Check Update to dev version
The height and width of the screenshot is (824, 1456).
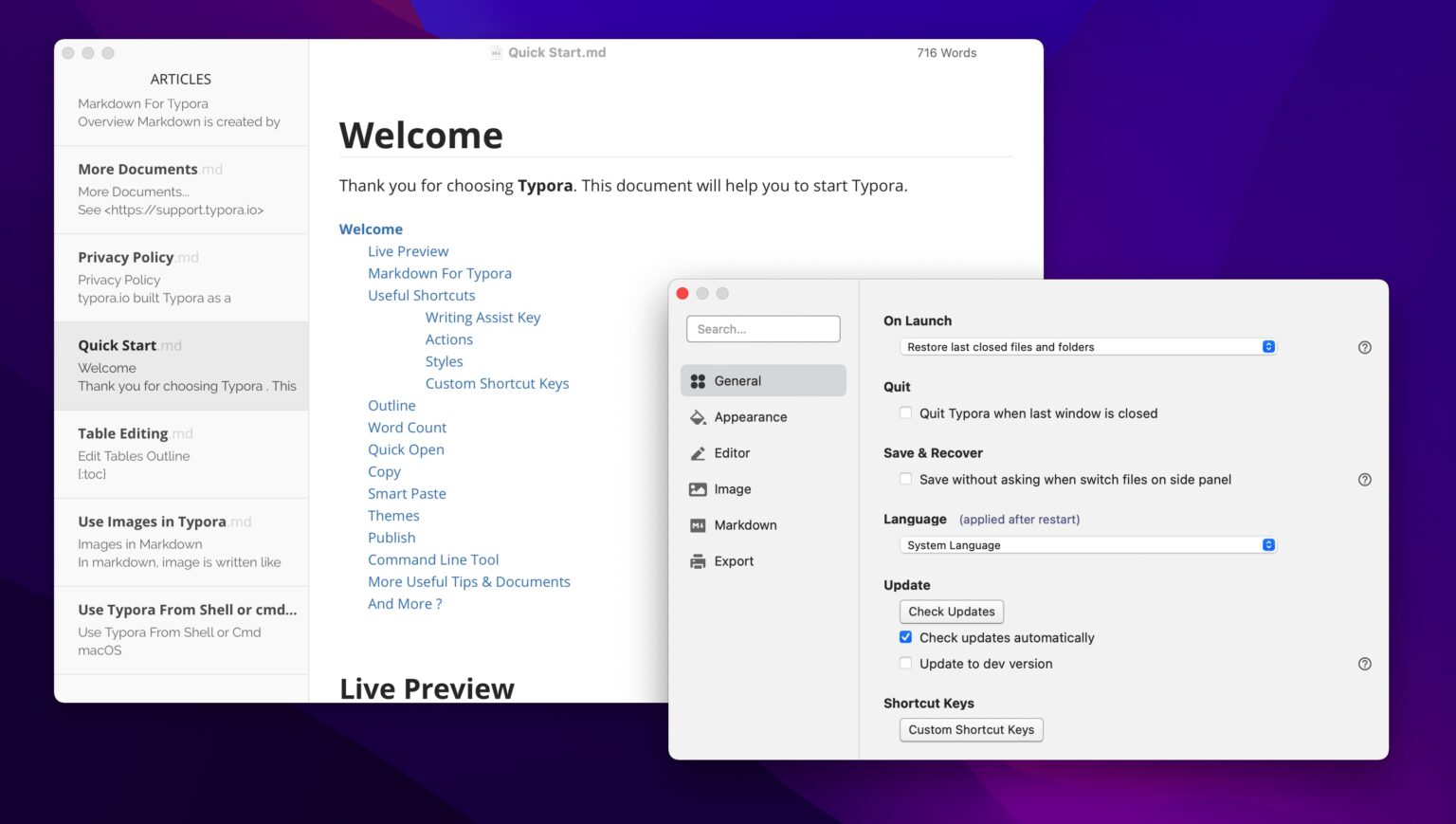pyautogui.click(x=905, y=662)
